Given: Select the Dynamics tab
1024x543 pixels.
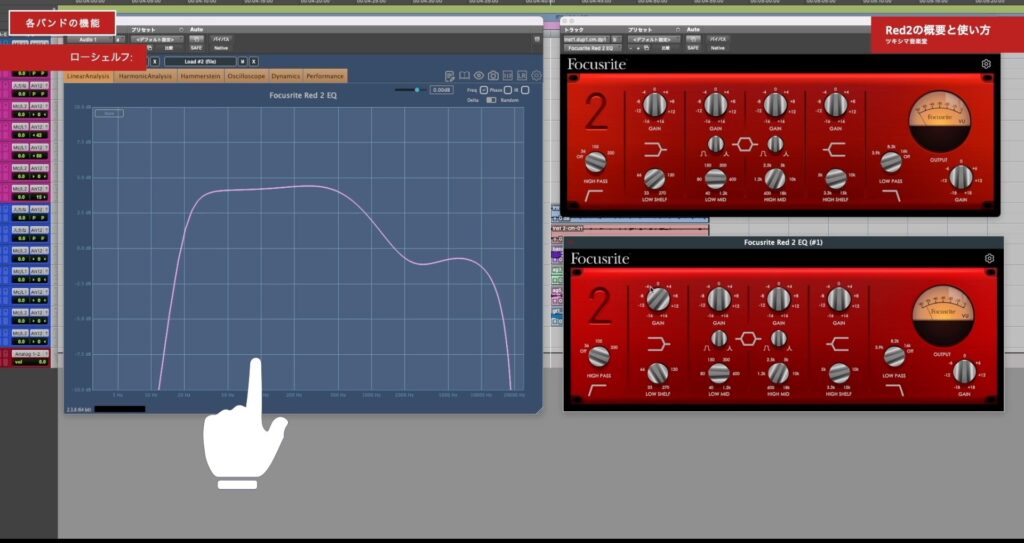Looking at the screenshot, I should [285, 76].
